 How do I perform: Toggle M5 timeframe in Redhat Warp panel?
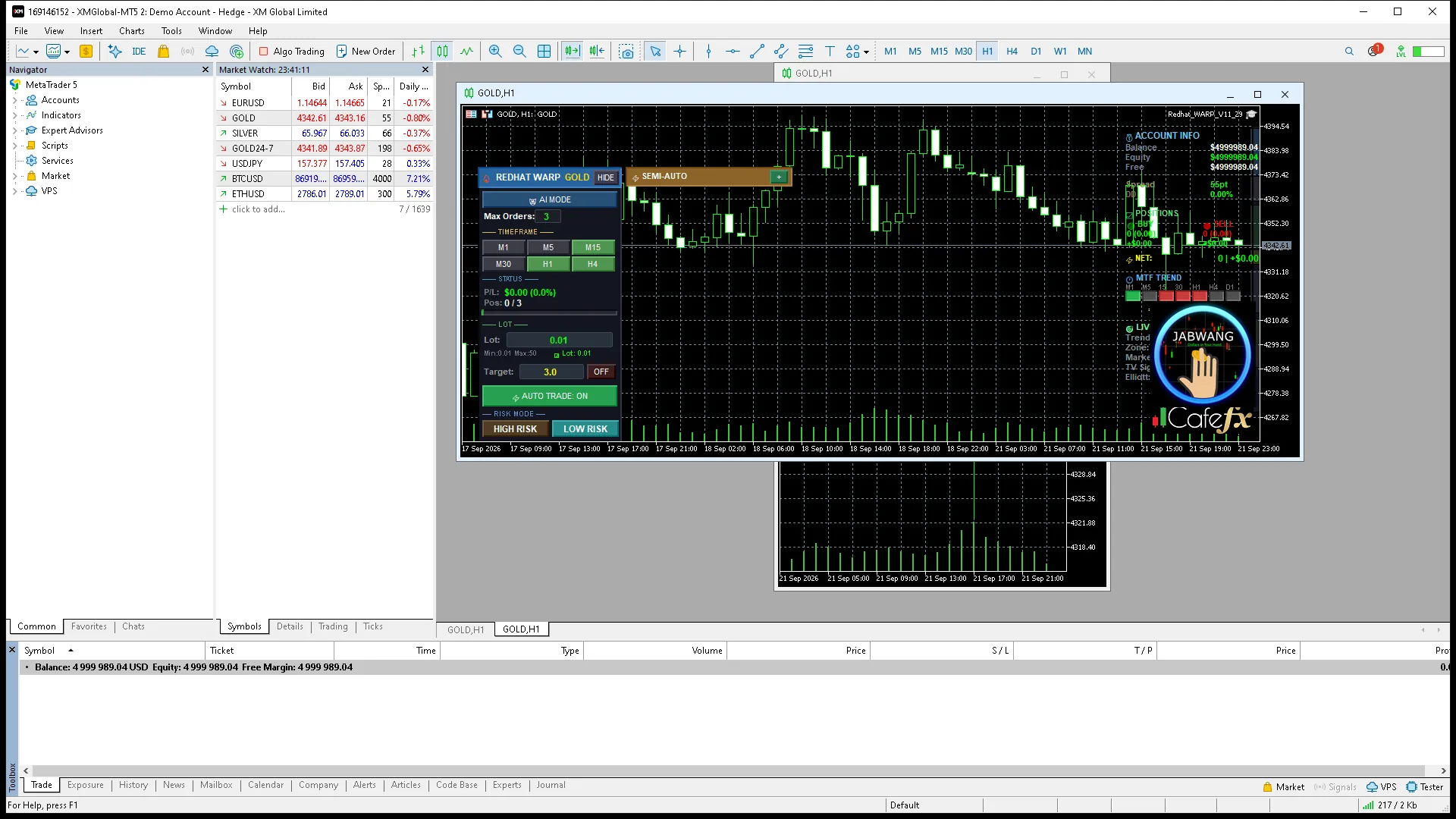tap(548, 247)
